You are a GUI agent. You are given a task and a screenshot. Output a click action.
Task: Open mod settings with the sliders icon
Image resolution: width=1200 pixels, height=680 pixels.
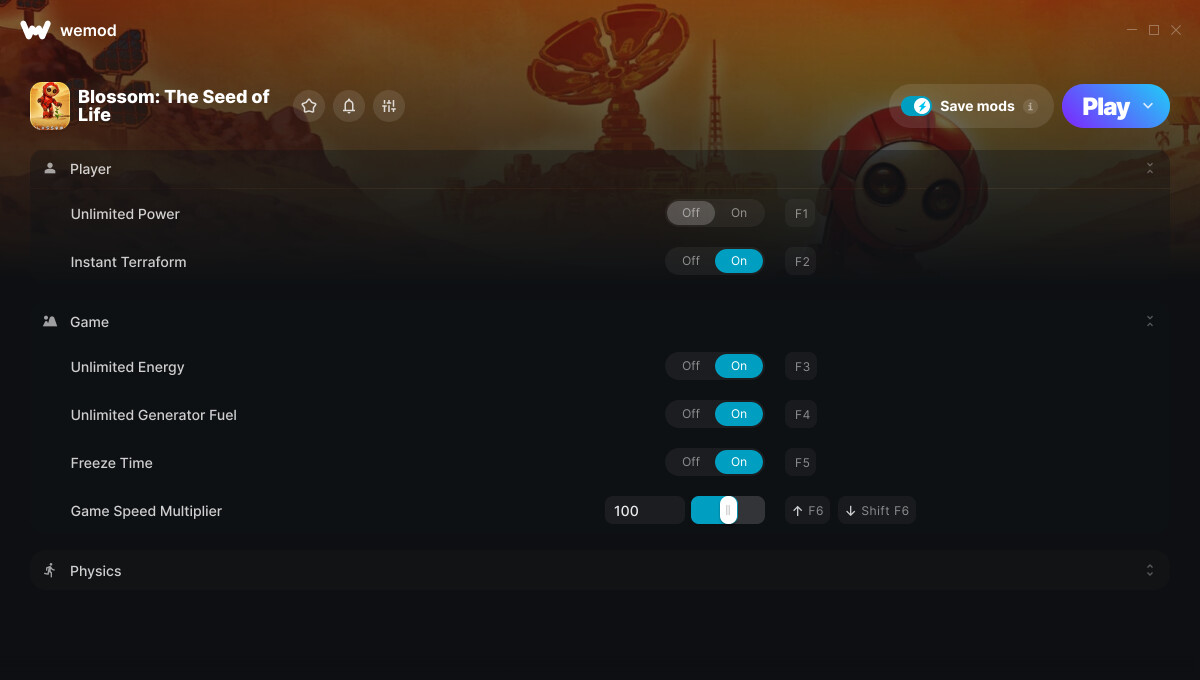[389, 106]
